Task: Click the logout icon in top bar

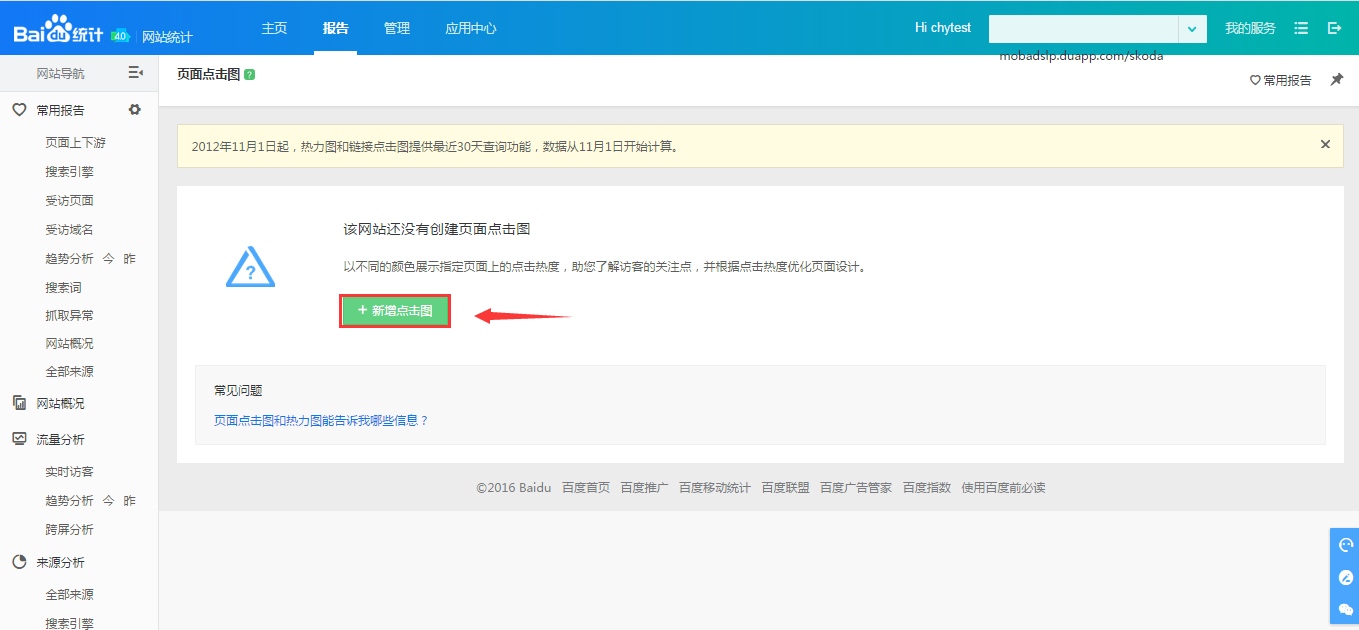Action: coord(1334,28)
